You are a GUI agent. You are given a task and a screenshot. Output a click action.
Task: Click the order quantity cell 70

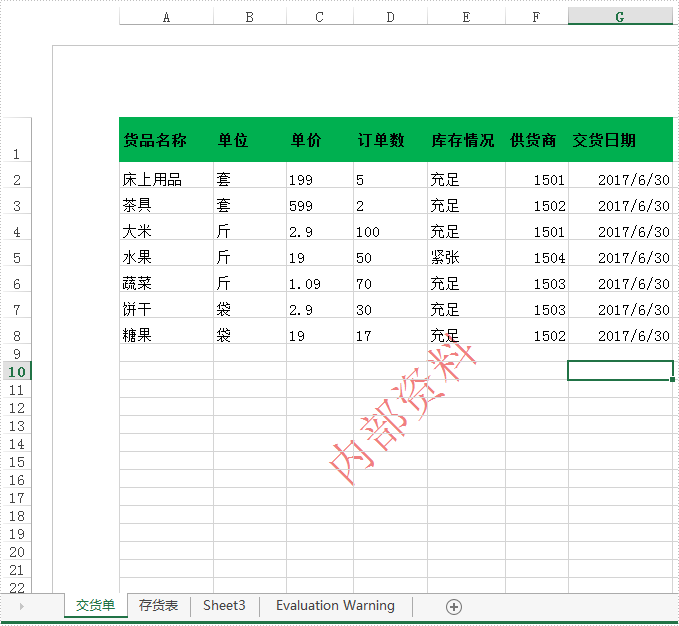pos(390,279)
